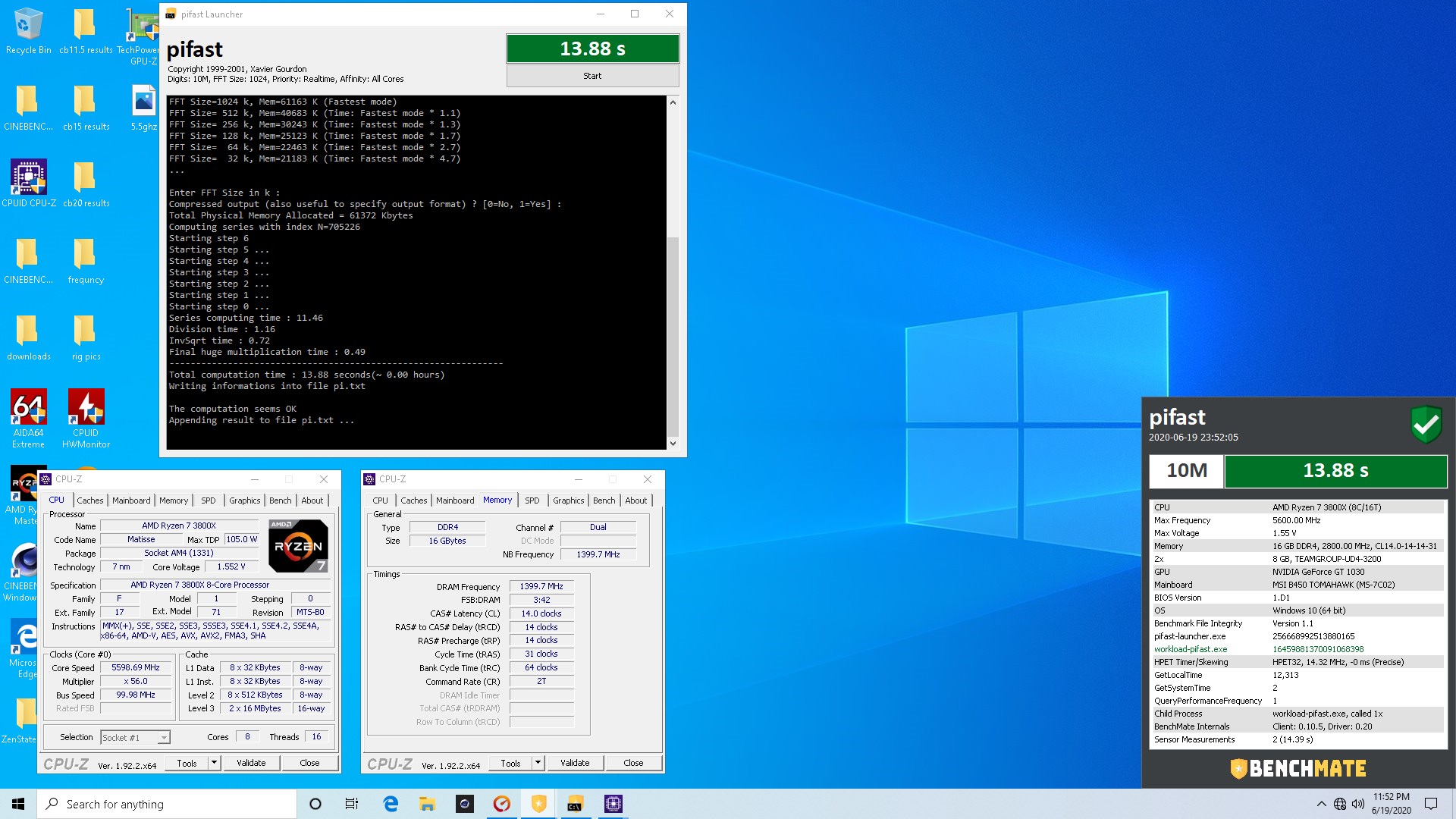This screenshot has height=819, width=1456.
Task: Switch to CPU tab in right CPU-Z window
Action: pyautogui.click(x=381, y=500)
